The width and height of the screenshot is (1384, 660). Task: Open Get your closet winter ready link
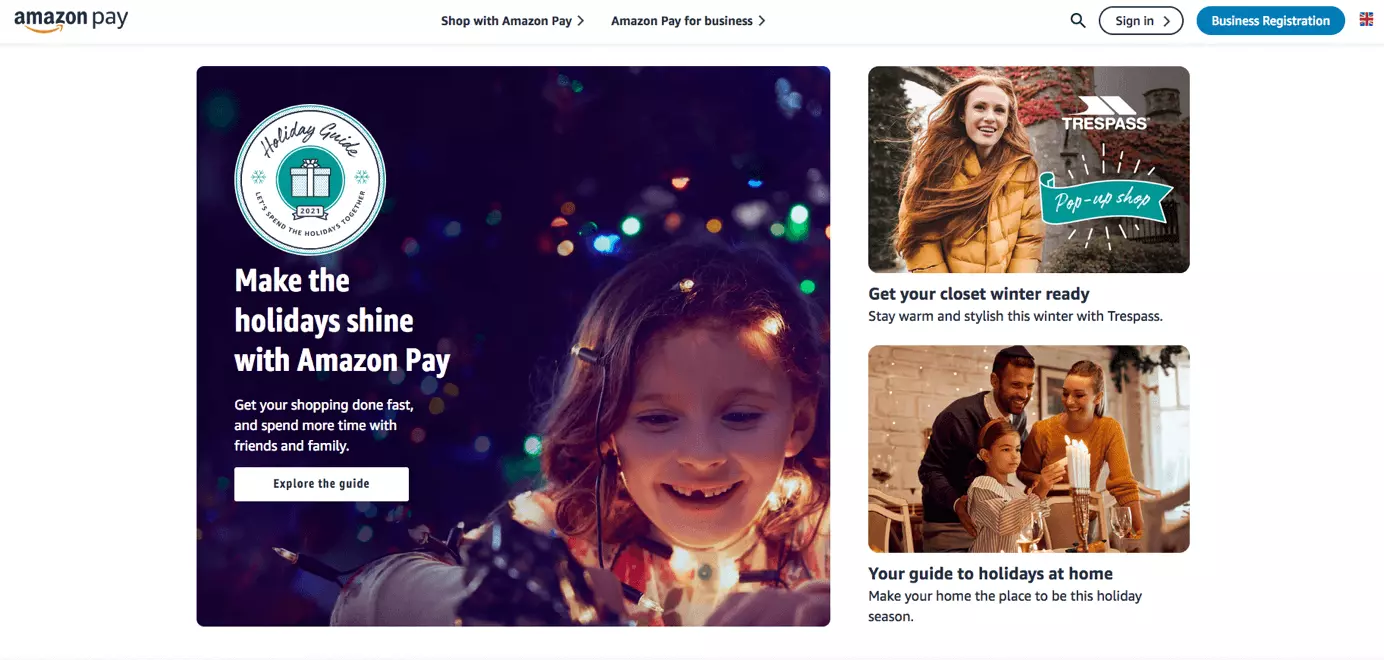tap(979, 294)
